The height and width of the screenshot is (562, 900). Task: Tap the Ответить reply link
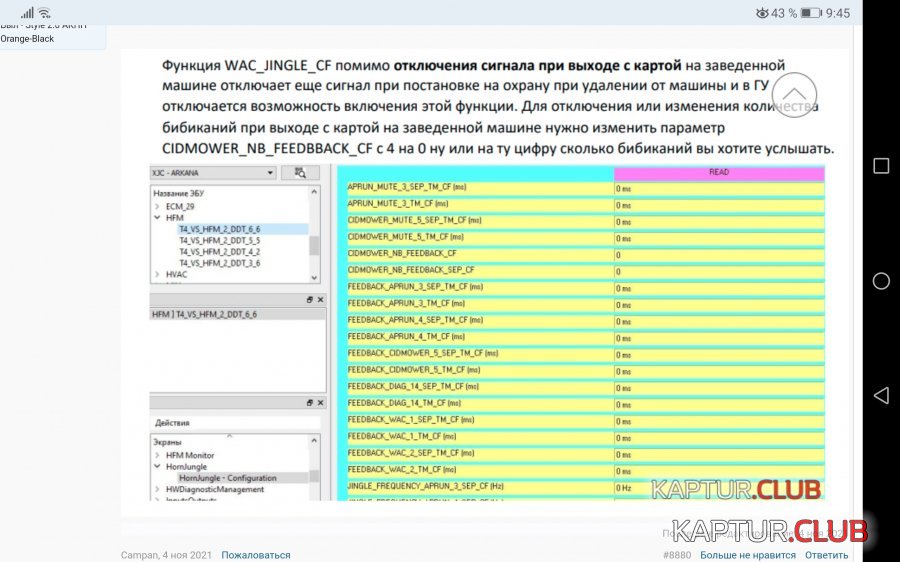pos(826,555)
